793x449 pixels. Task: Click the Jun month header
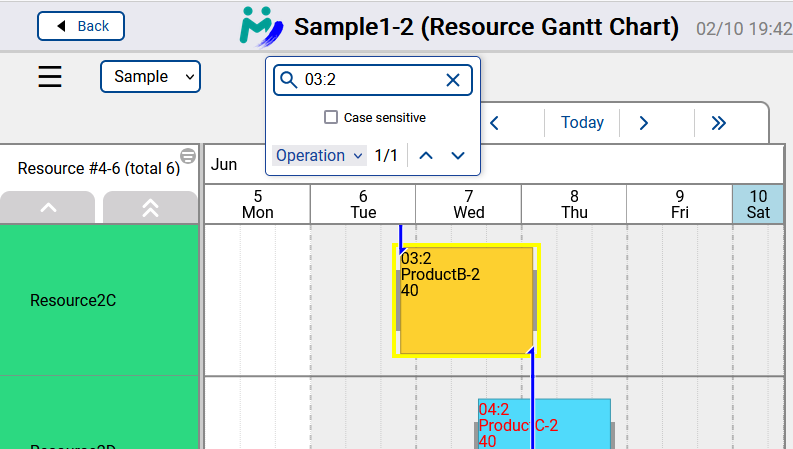point(224,164)
